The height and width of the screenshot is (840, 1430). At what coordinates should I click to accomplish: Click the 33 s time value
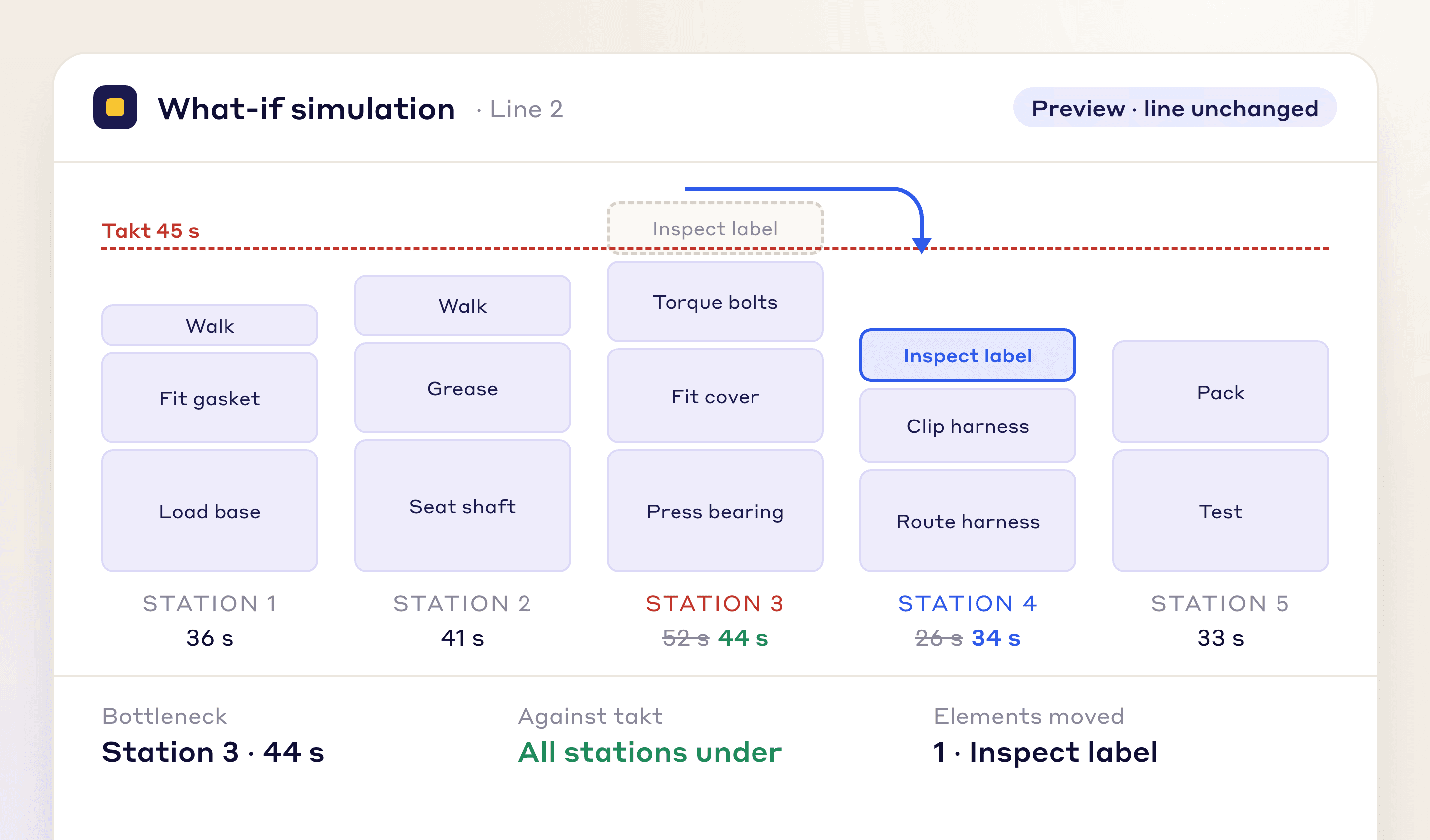(x=1220, y=638)
